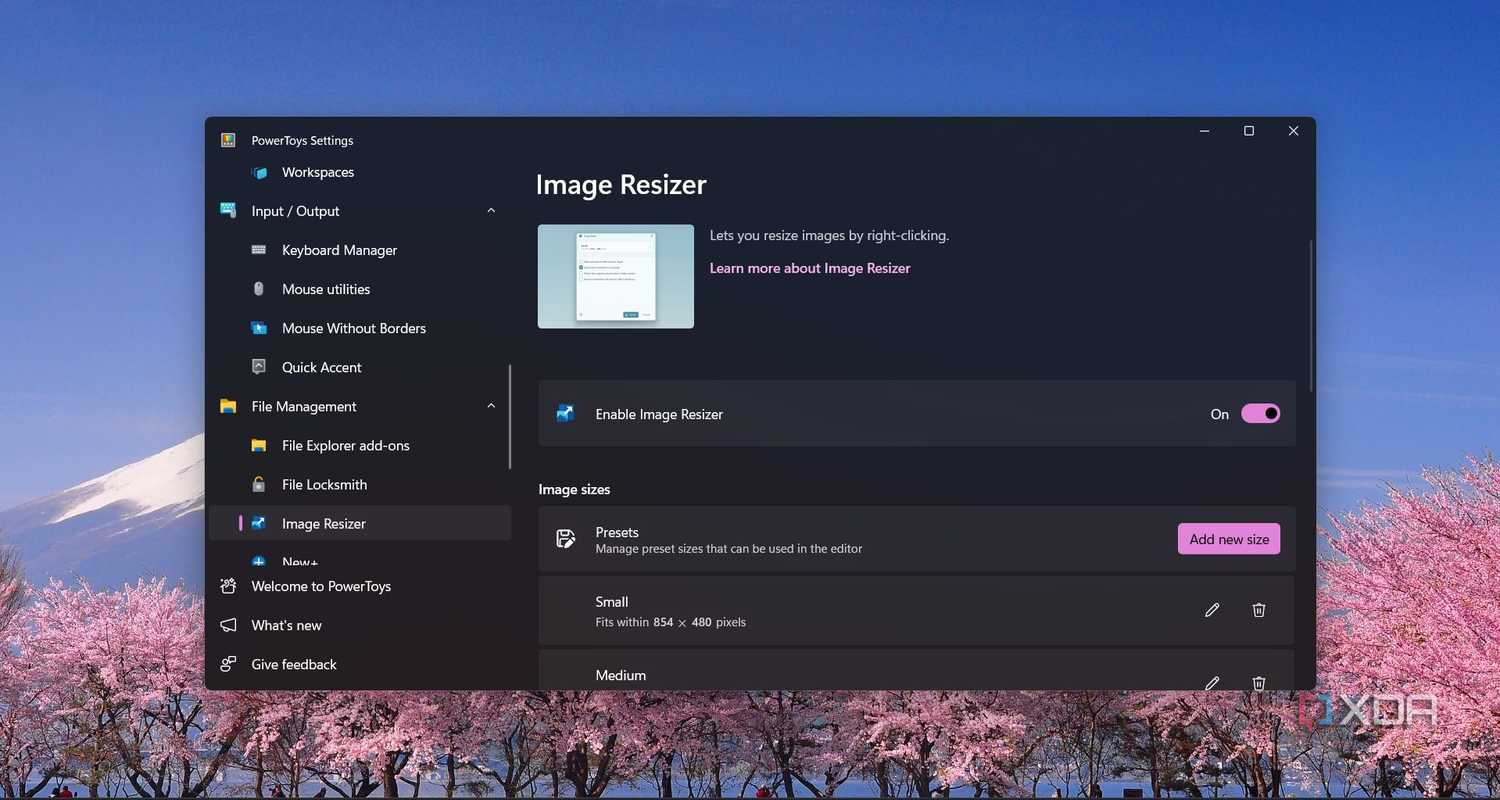Follow Learn more about Image Resizer link
Image resolution: width=1500 pixels, height=800 pixels.
pos(810,268)
